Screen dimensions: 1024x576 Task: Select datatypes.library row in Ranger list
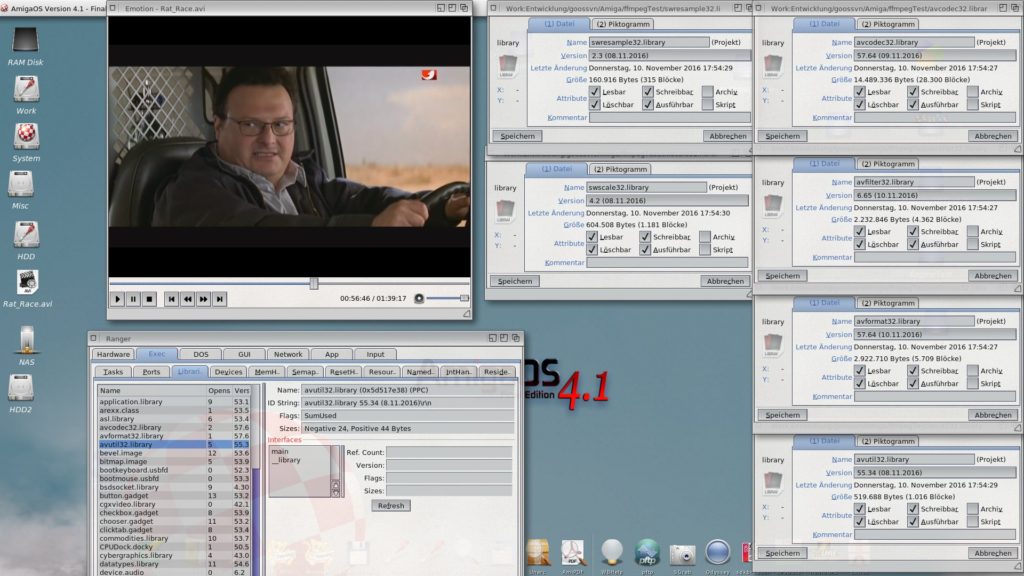pyautogui.click(x=174, y=564)
